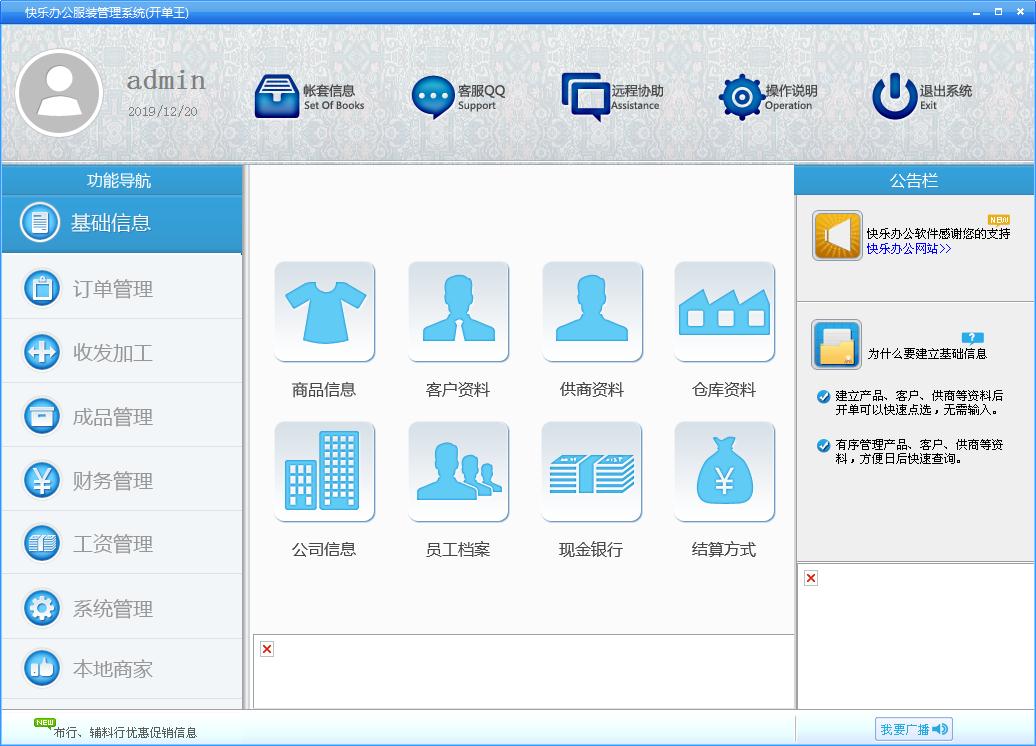Click the first blue checkmark bullet 建立产品
Screen dimensions: 1036x746
(823, 396)
